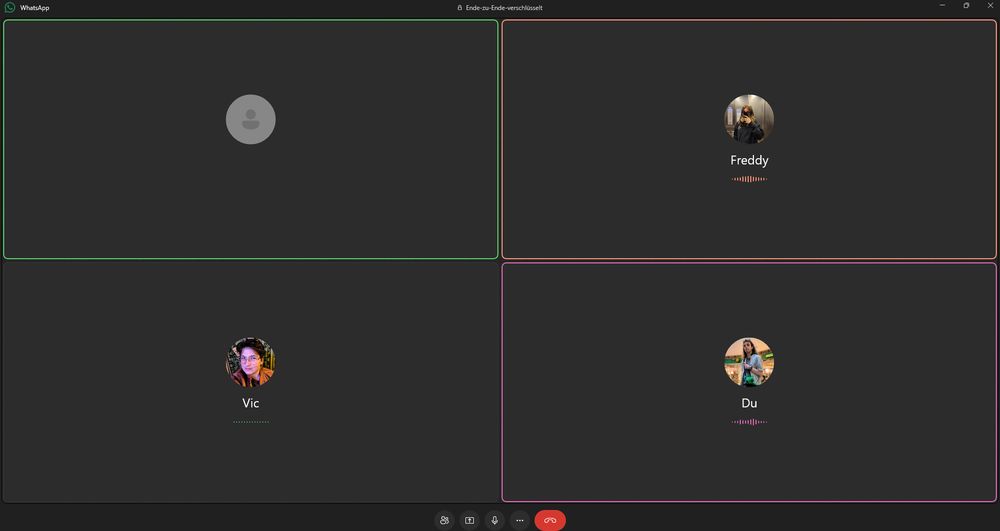The image size is (1000, 531).
Task: Select the name label Freddy
Action: 749,160
